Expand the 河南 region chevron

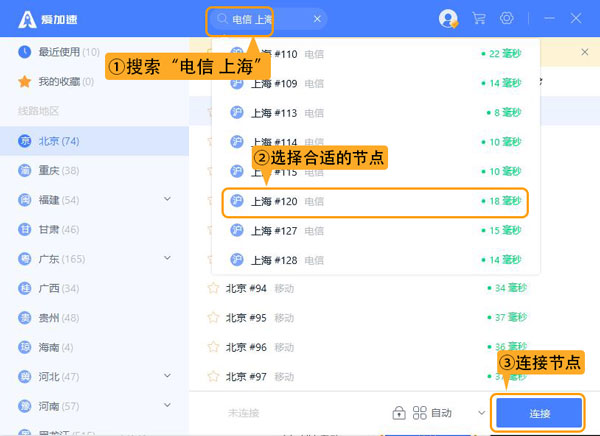167,405
